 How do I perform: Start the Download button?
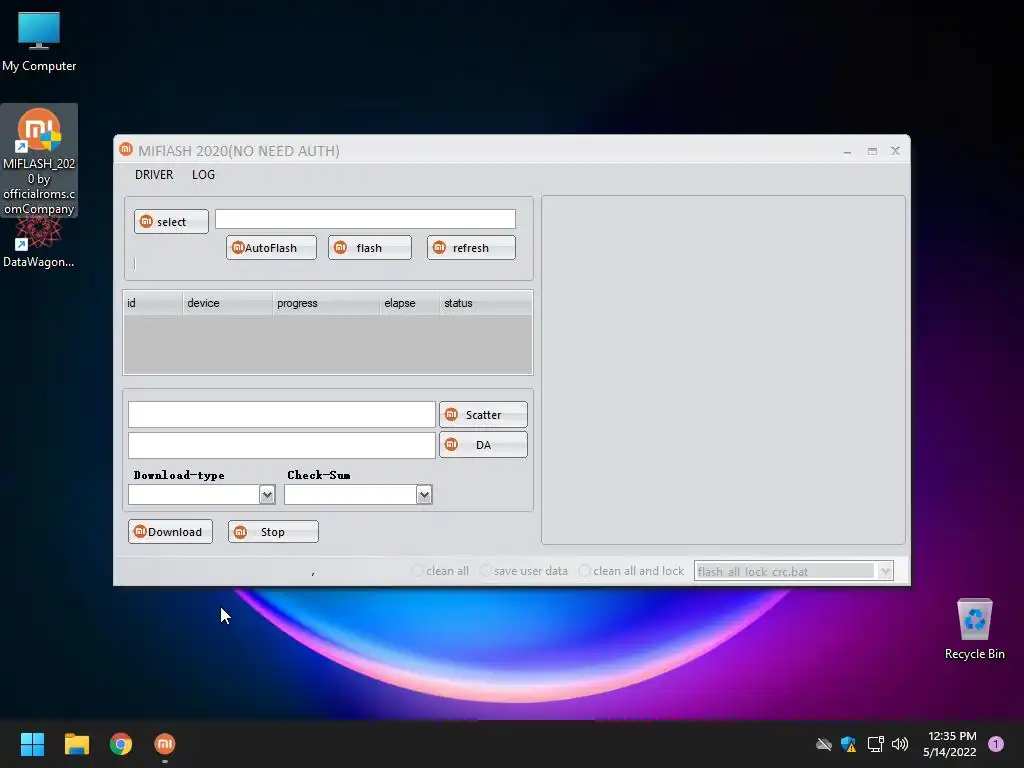tap(170, 532)
